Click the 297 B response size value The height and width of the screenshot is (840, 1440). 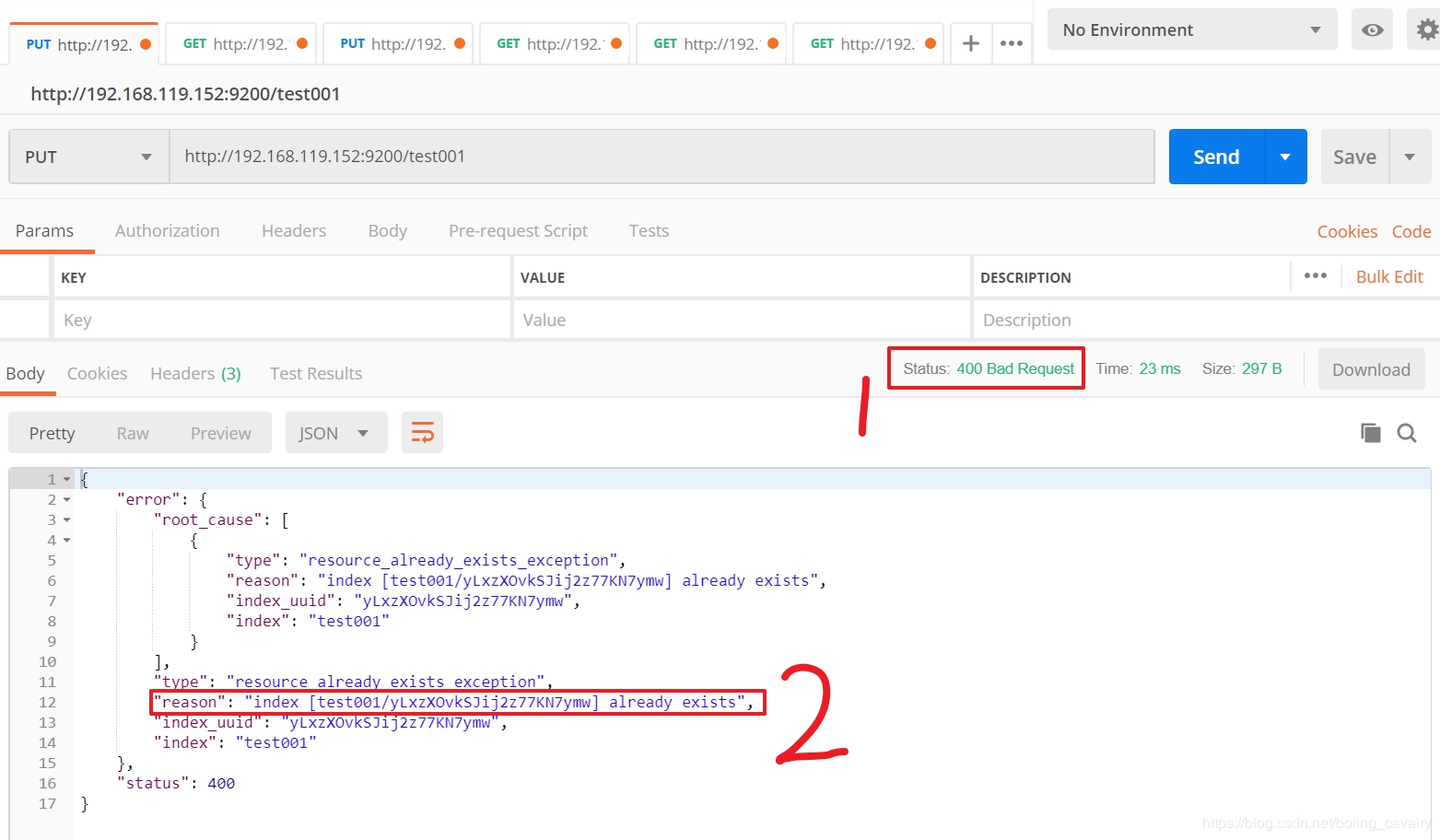point(1261,368)
